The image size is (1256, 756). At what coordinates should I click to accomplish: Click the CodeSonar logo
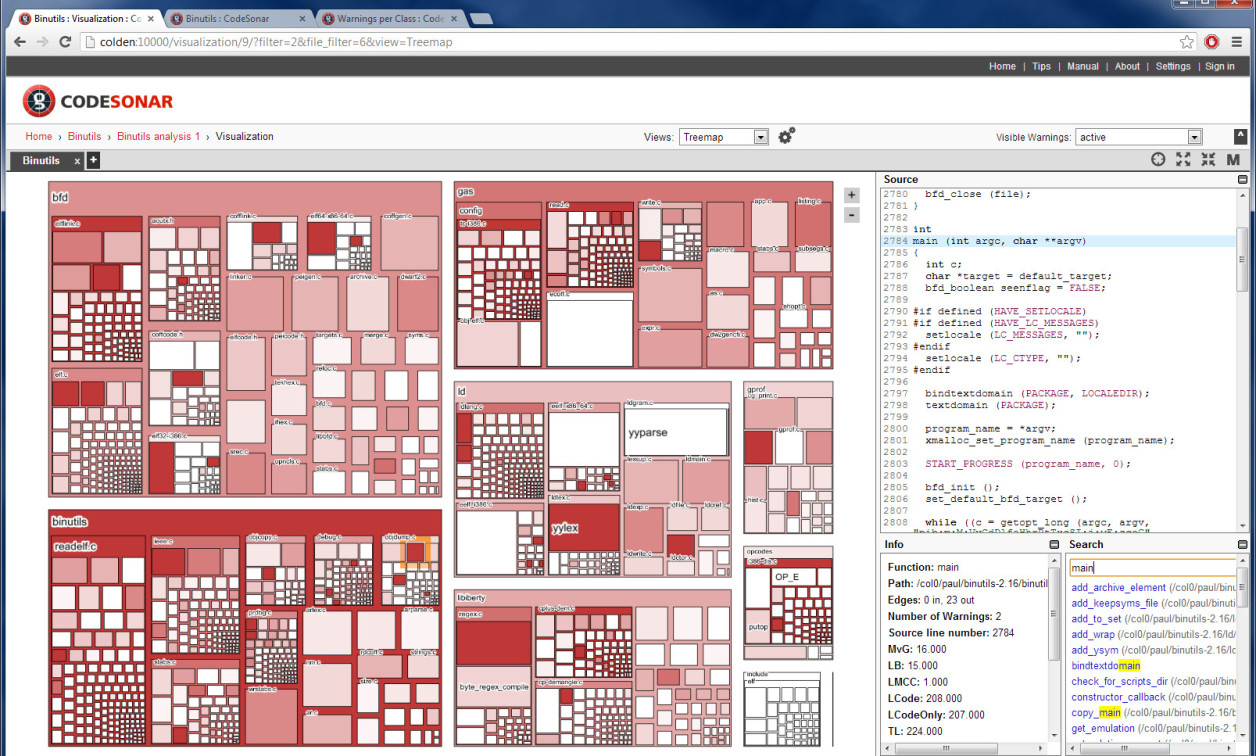pyautogui.click(x=98, y=101)
